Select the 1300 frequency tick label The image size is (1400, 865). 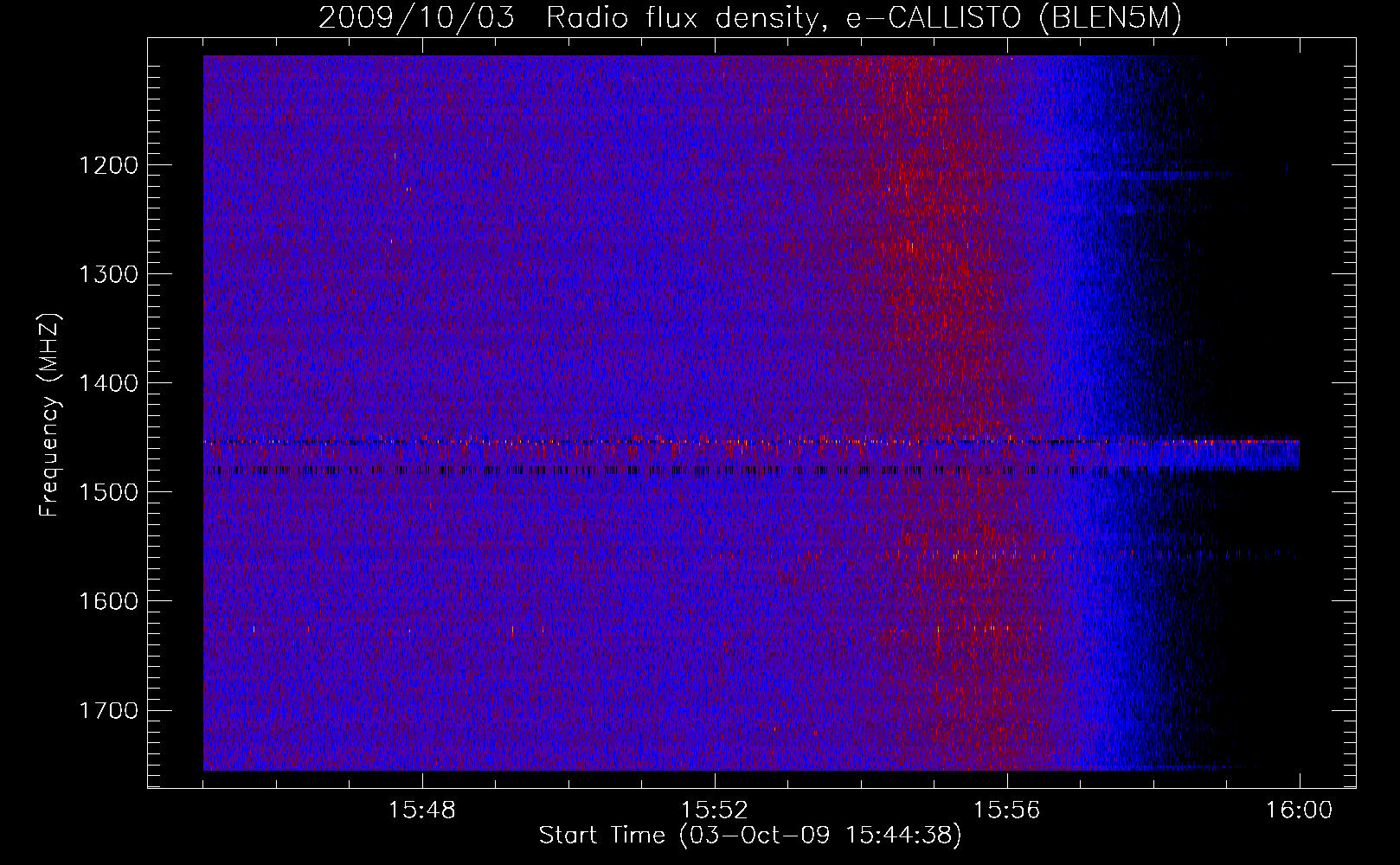(x=108, y=274)
